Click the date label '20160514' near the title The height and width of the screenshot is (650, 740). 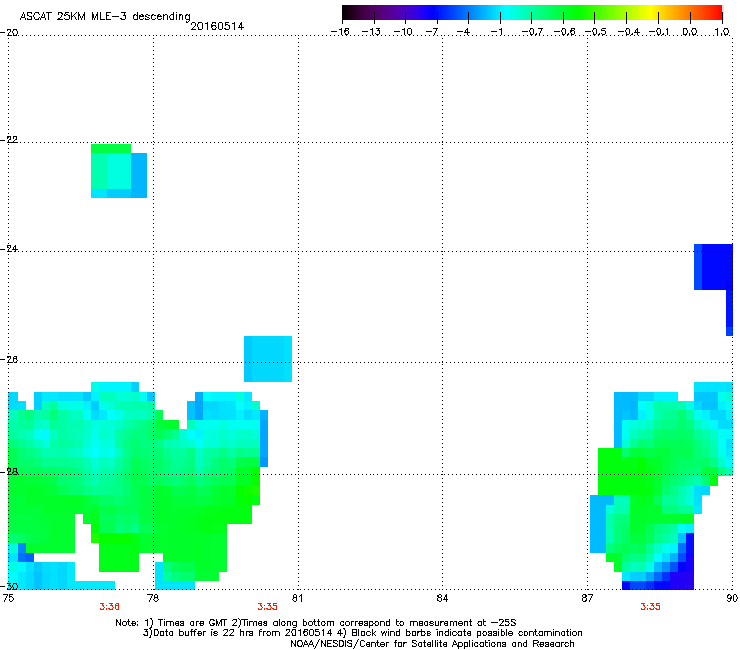[217, 26]
